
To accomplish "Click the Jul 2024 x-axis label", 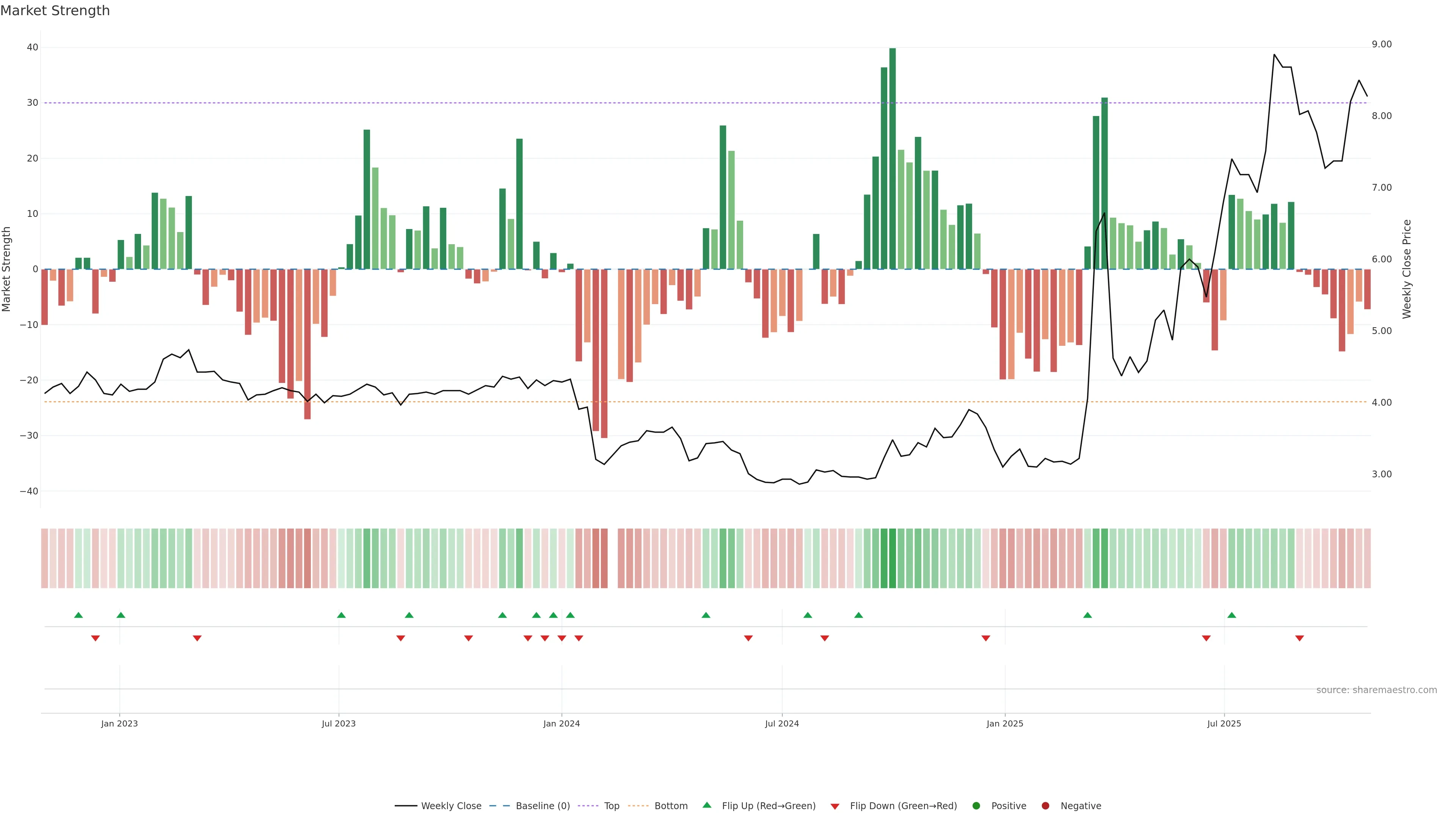I will (782, 723).
